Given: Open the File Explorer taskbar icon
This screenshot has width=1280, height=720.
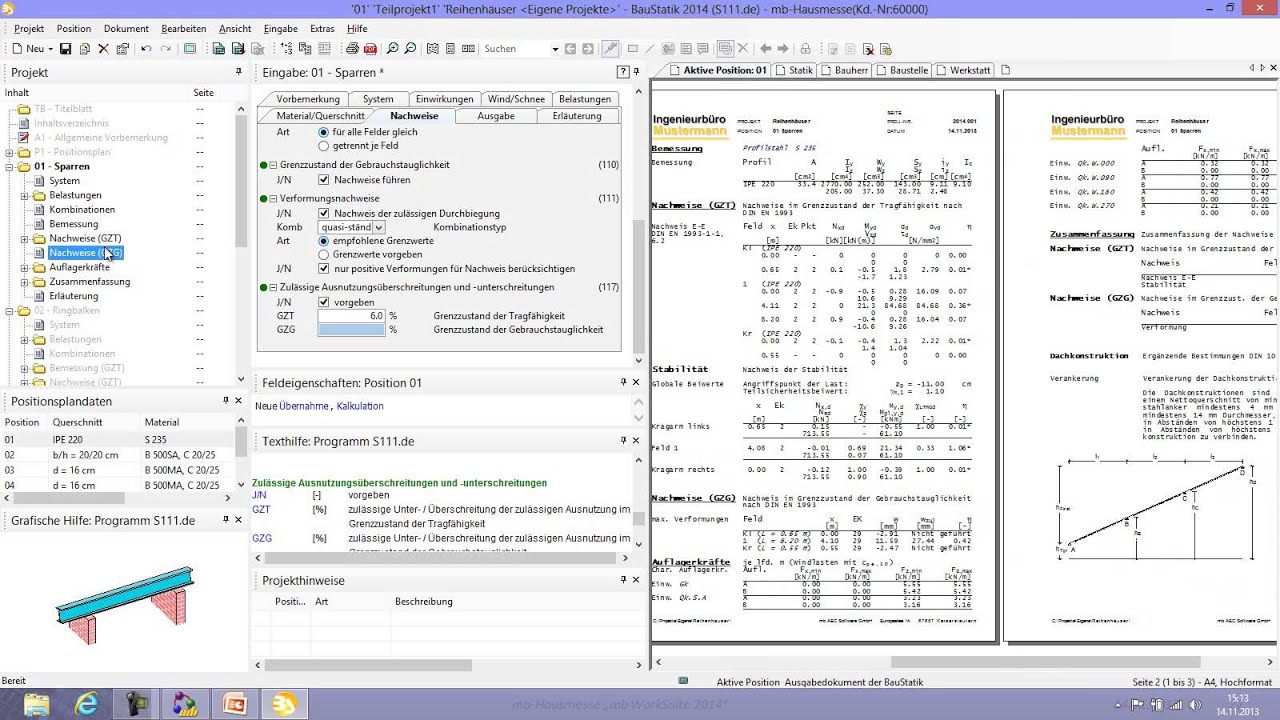Looking at the screenshot, I should (36, 703).
